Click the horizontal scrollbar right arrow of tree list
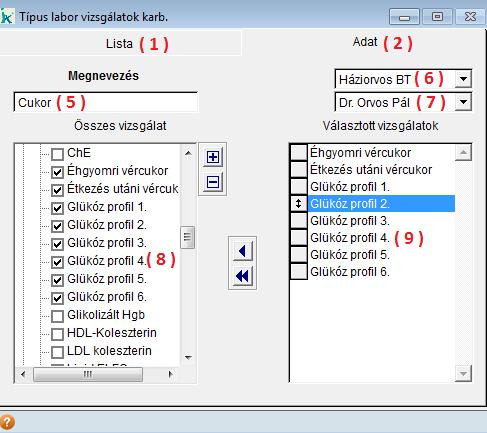487x433 pixels. click(170, 374)
